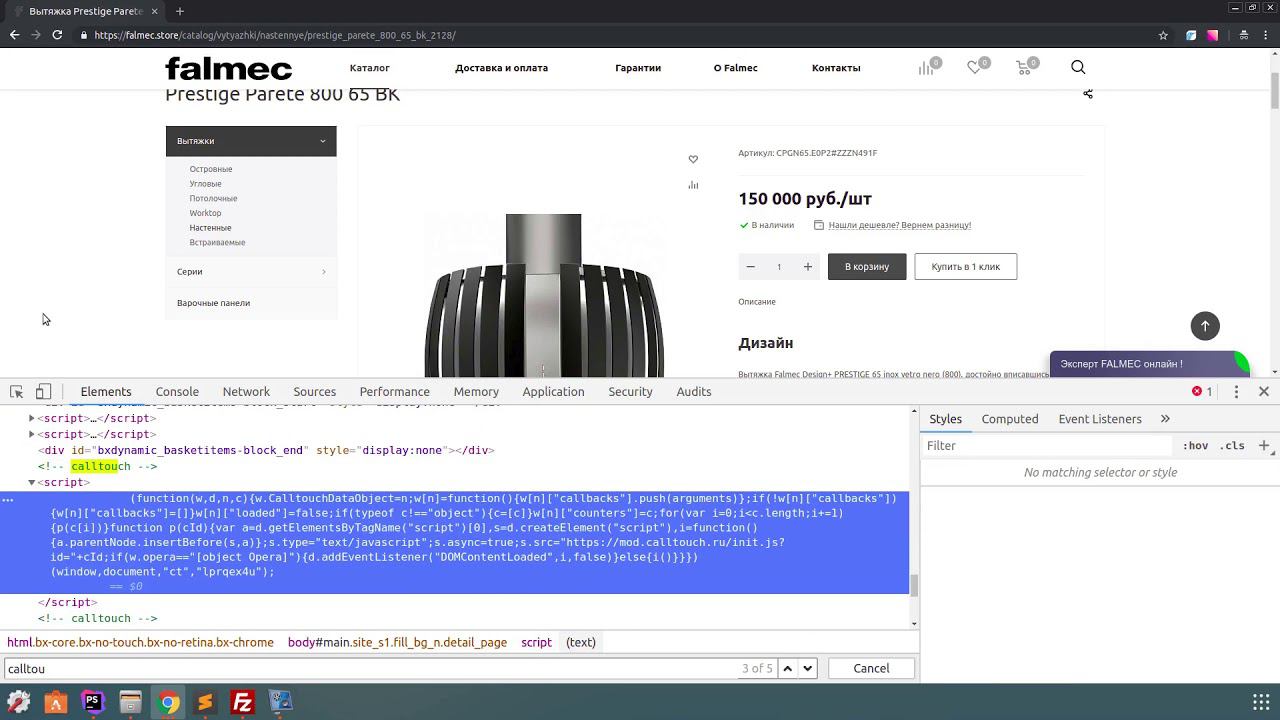
Task: Select the html breadcrumb in DevTools
Action: click(140, 642)
